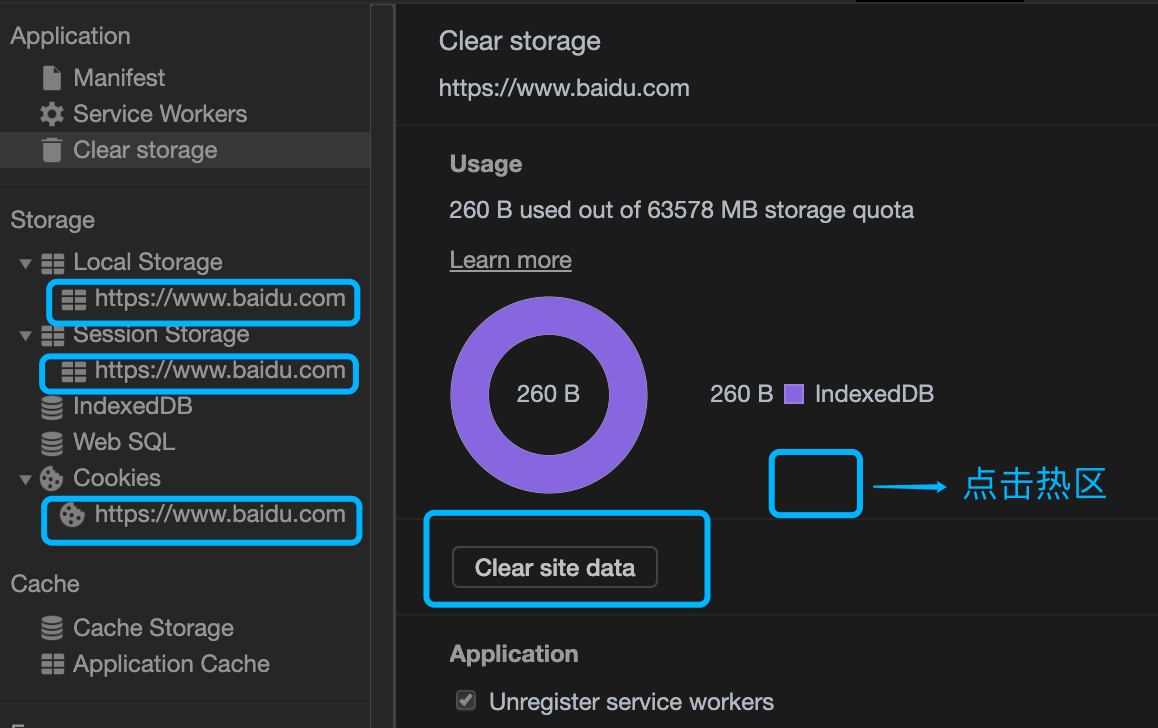Click the Manifest file icon
Screen dimensions: 1158x728
coord(51,78)
